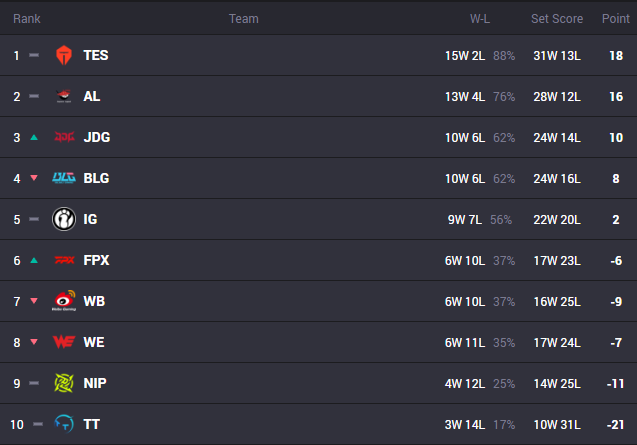This screenshot has height=445, width=637.
Task: Click the BLG team logo
Action: click(64, 178)
